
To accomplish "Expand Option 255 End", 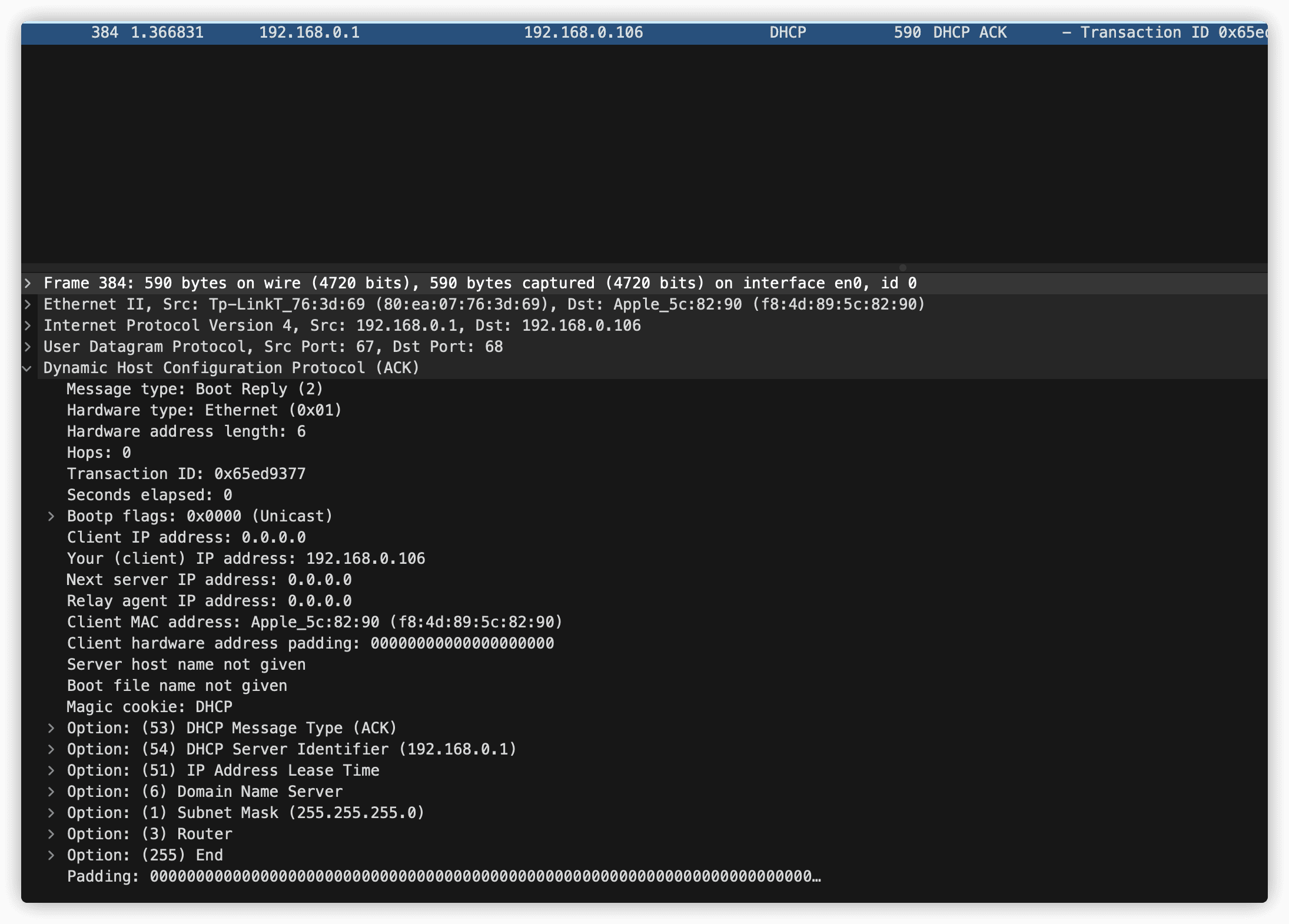I will pyautogui.click(x=51, y=855).
